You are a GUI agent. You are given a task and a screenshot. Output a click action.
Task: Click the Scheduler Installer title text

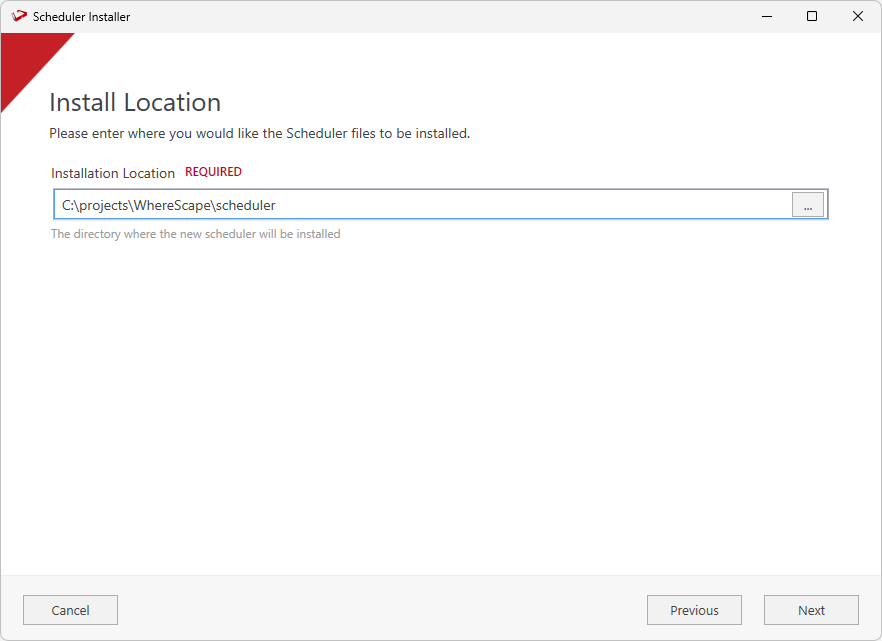(81, 17)
